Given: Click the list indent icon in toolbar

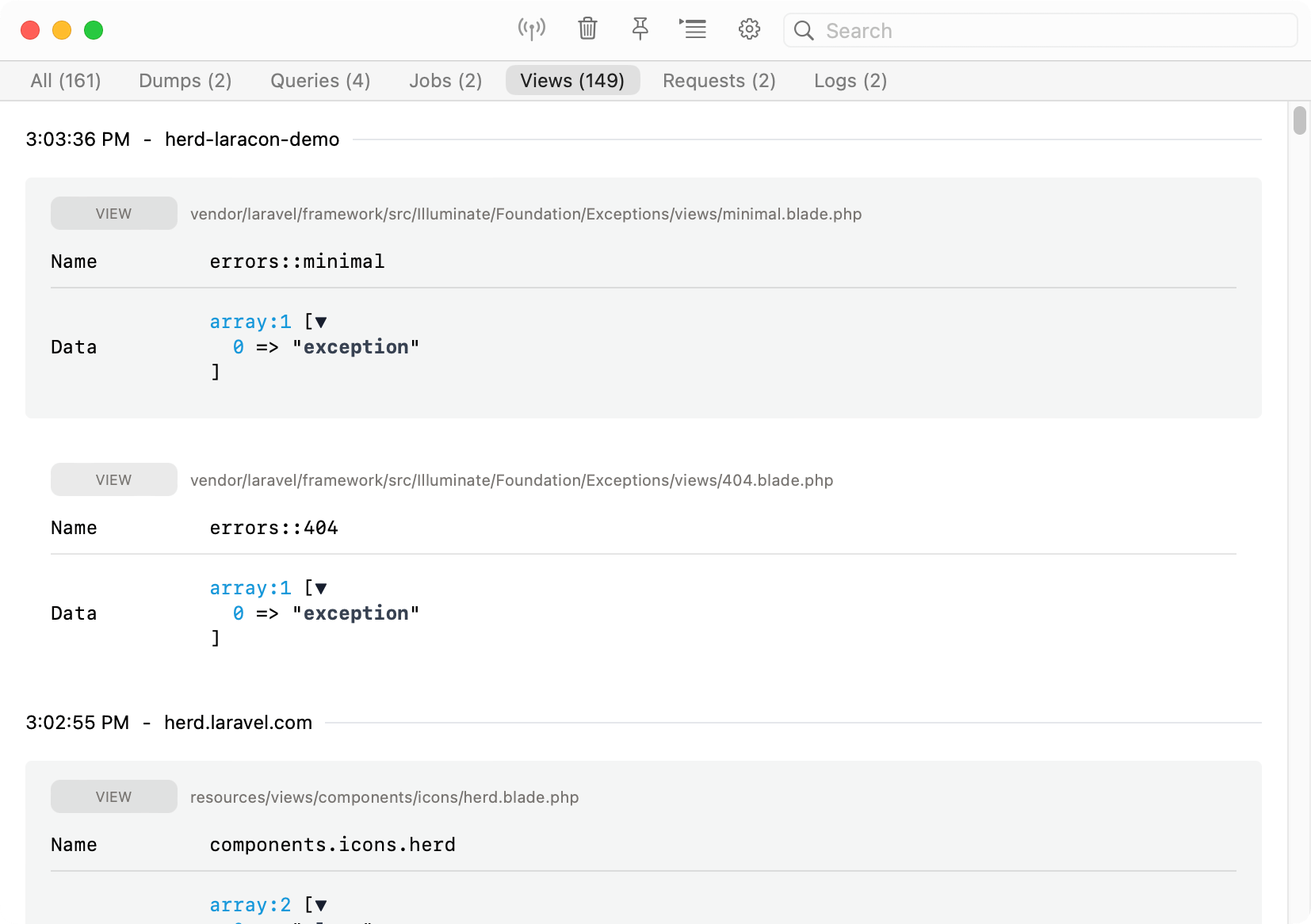Looking at the screenshot, I should (x=694, y=29).
